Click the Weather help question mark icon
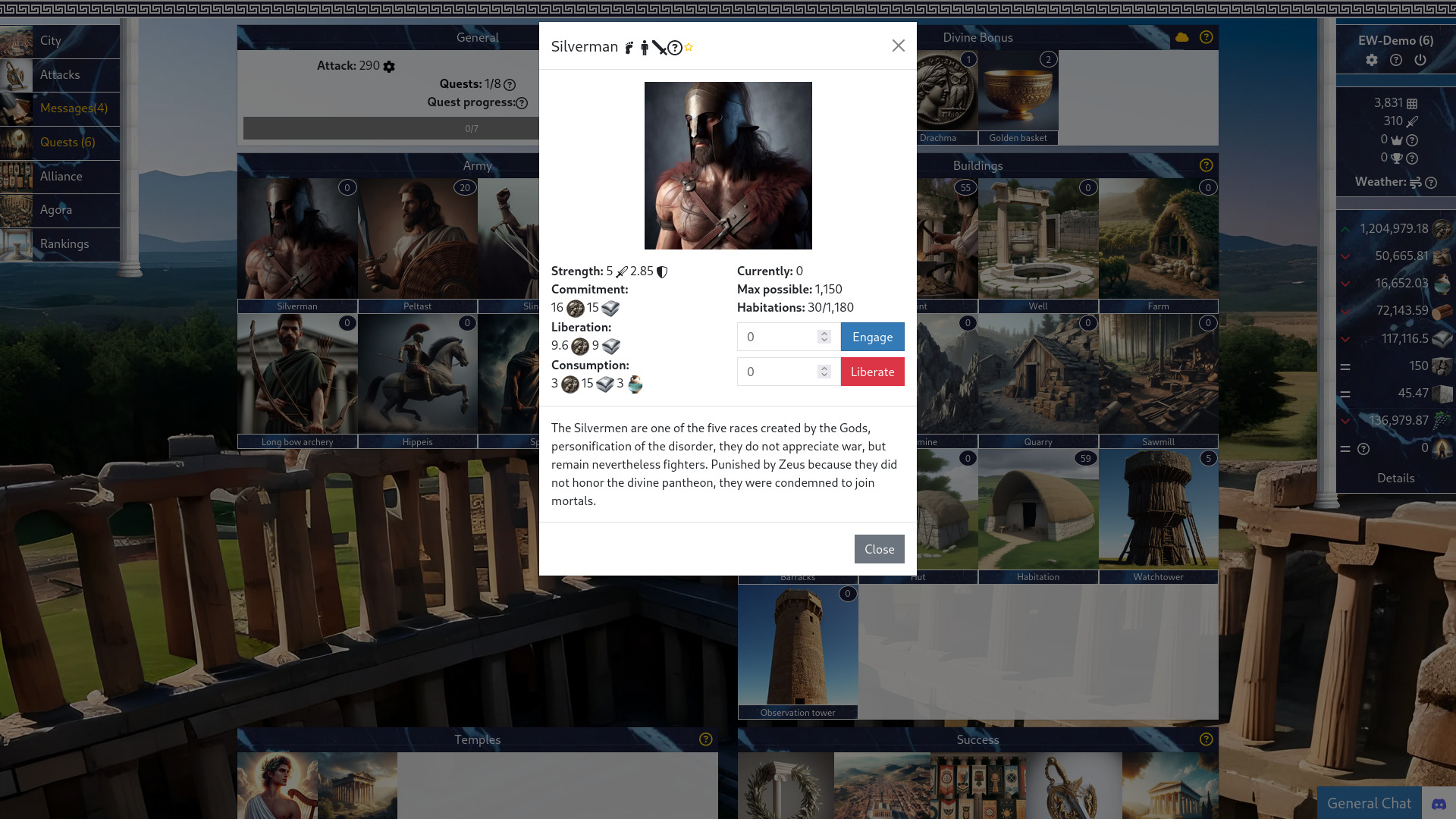 [1431, 183]
